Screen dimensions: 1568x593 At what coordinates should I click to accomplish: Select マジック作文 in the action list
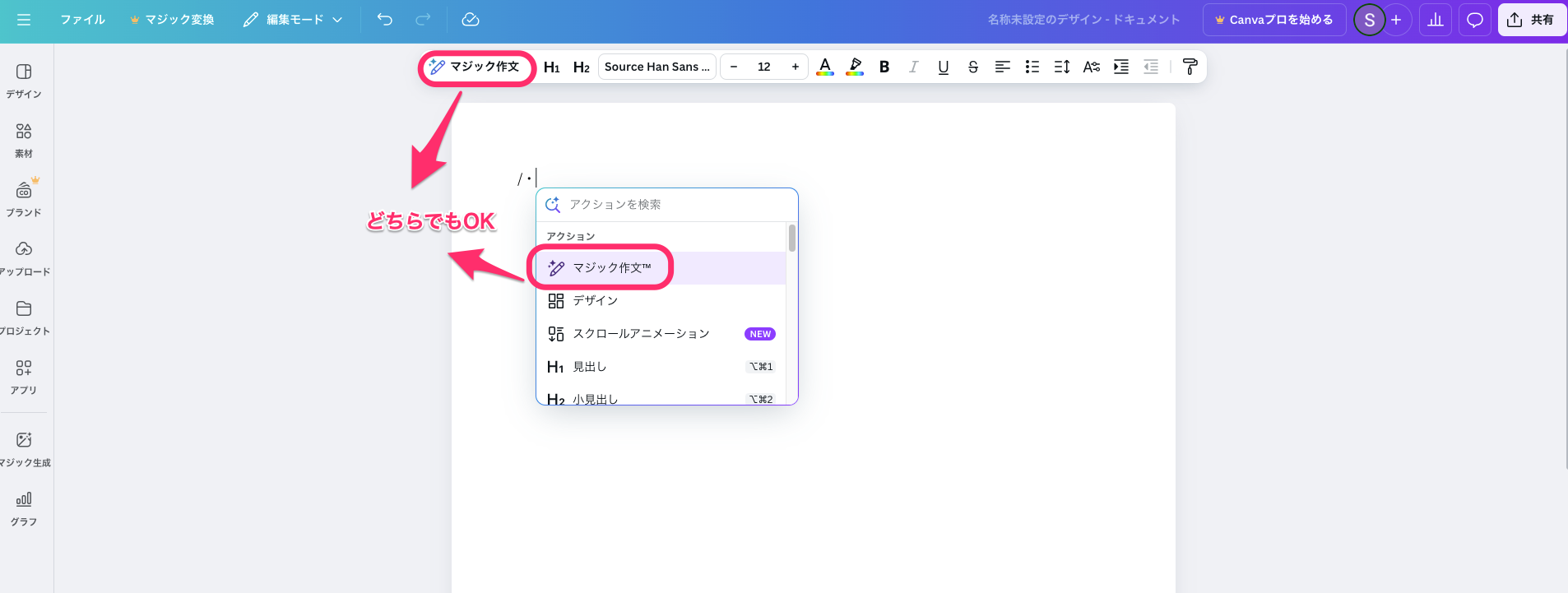pyautogui.click(x=661, y=268)
